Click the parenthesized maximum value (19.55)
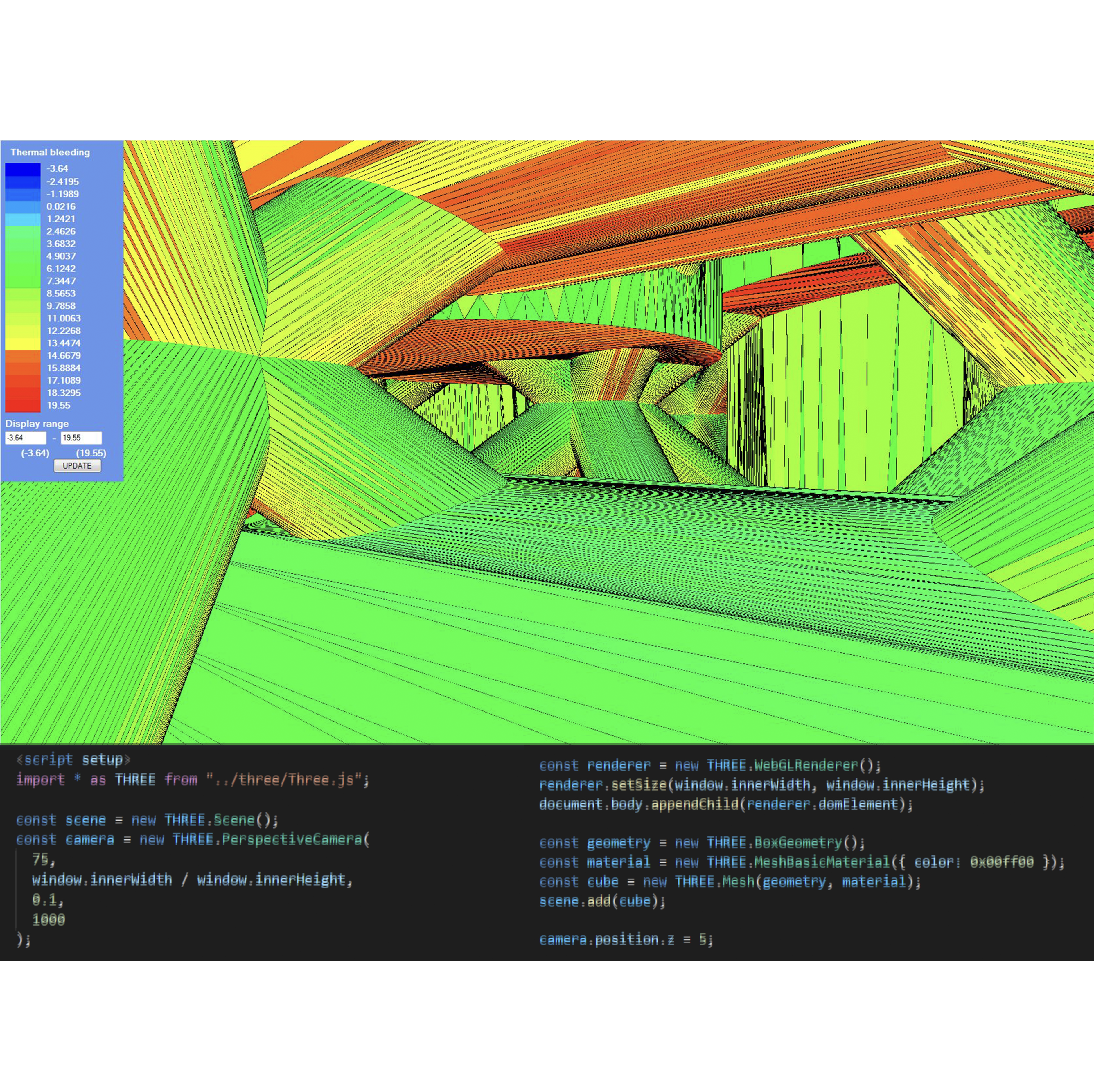Screen dimensions: 1094x1092 [91, 453]
